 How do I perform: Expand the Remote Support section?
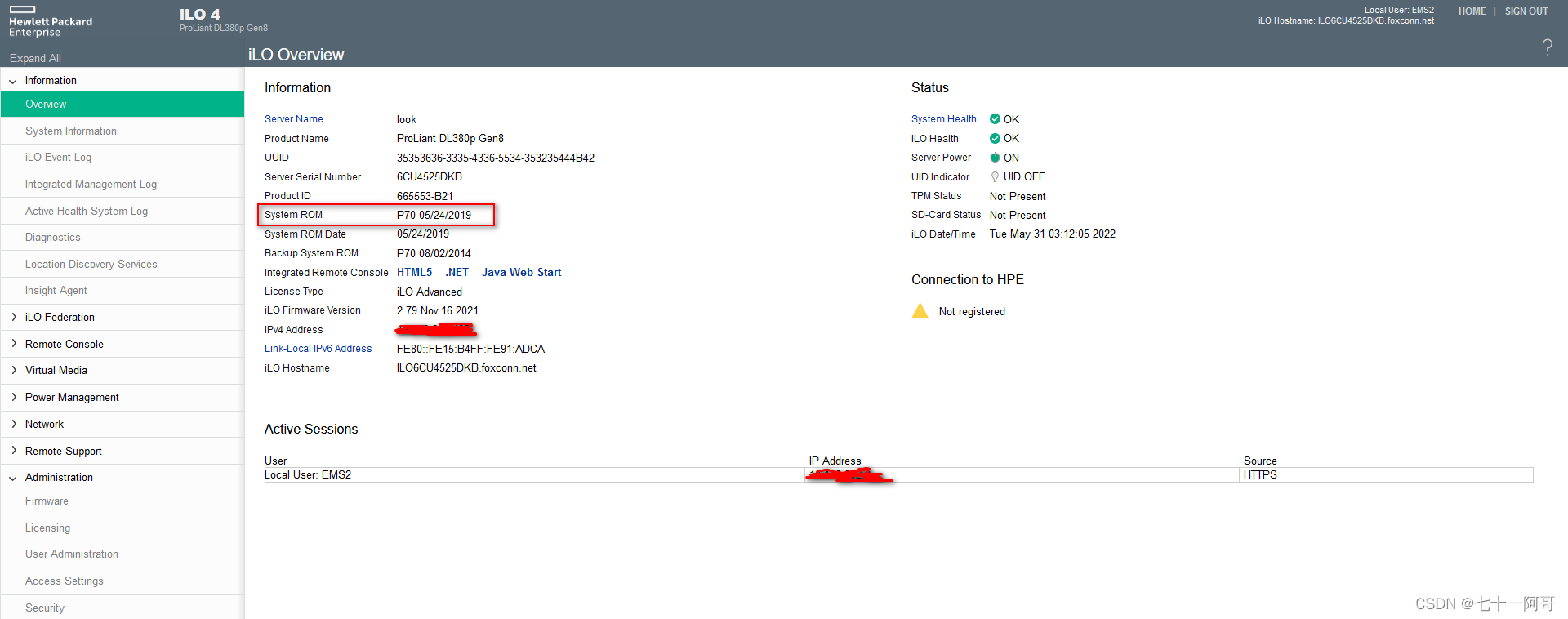click(13, 451)
